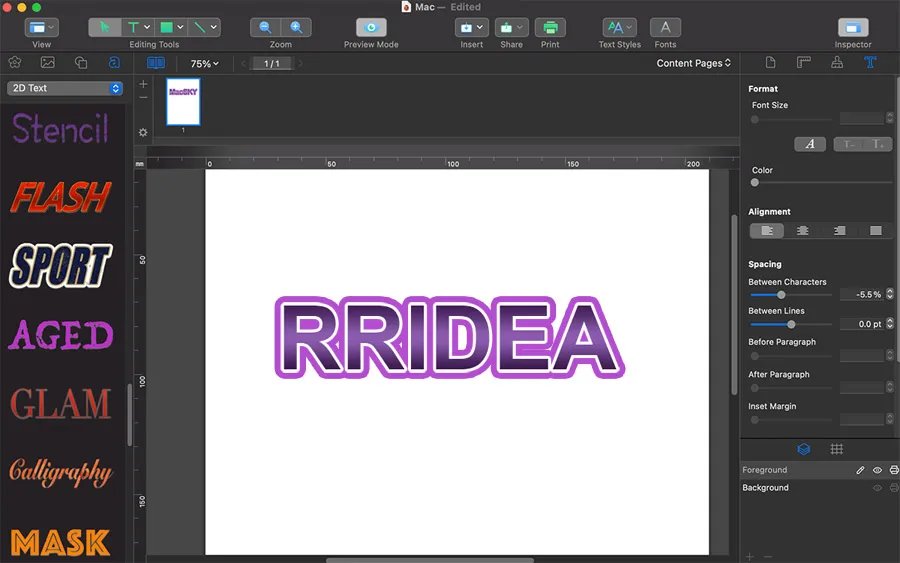This screenshot has height=563, width=900.
Task: Click the pencil icon on the Foreground layer
Action: [x=860, y=470]
